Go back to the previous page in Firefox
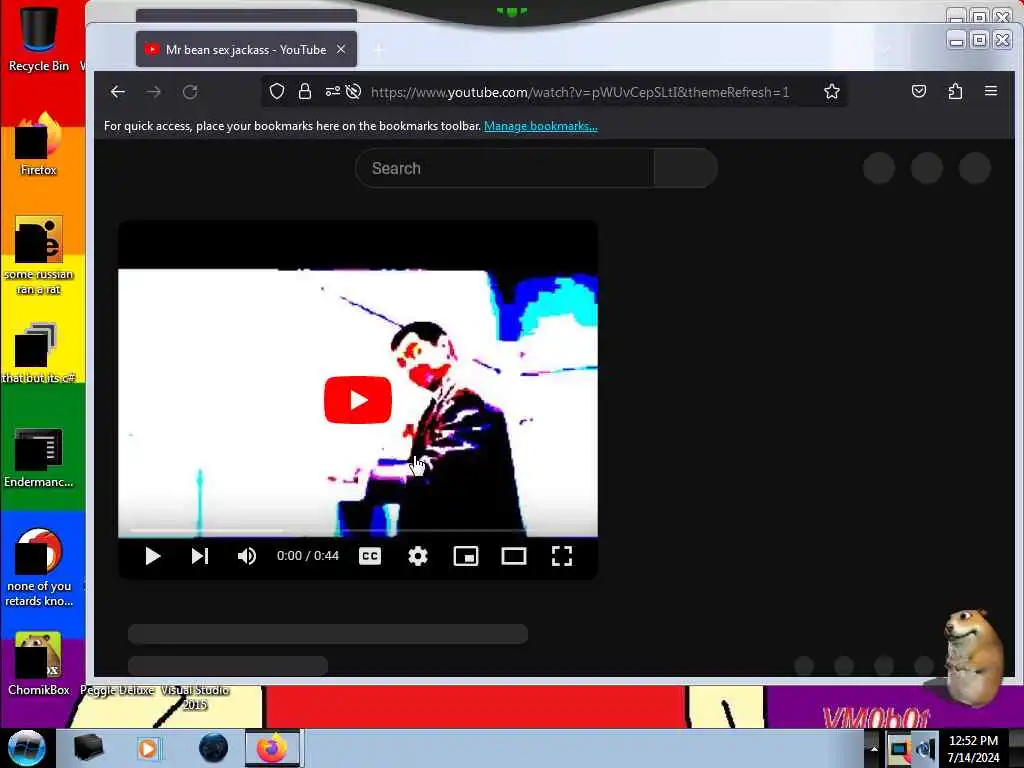1024x768 pixels. [118, 92]
